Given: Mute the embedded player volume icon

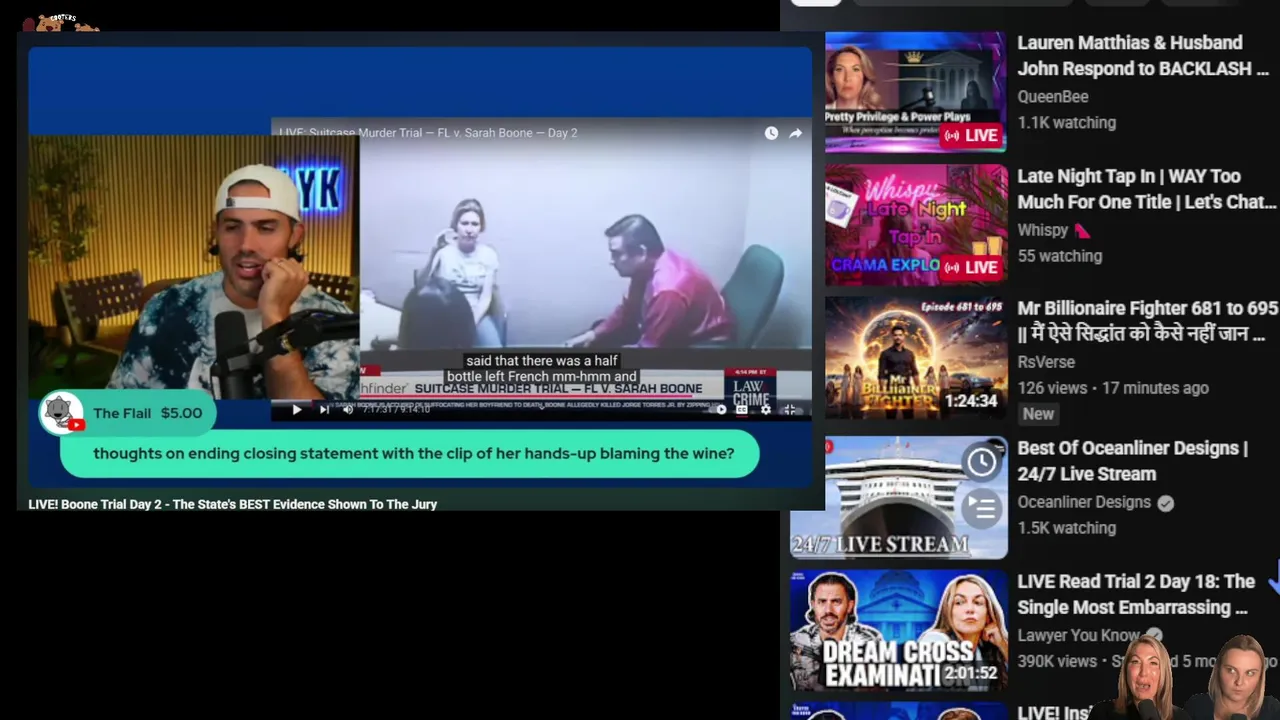Looking at the screenshot, I should (348, 409).
